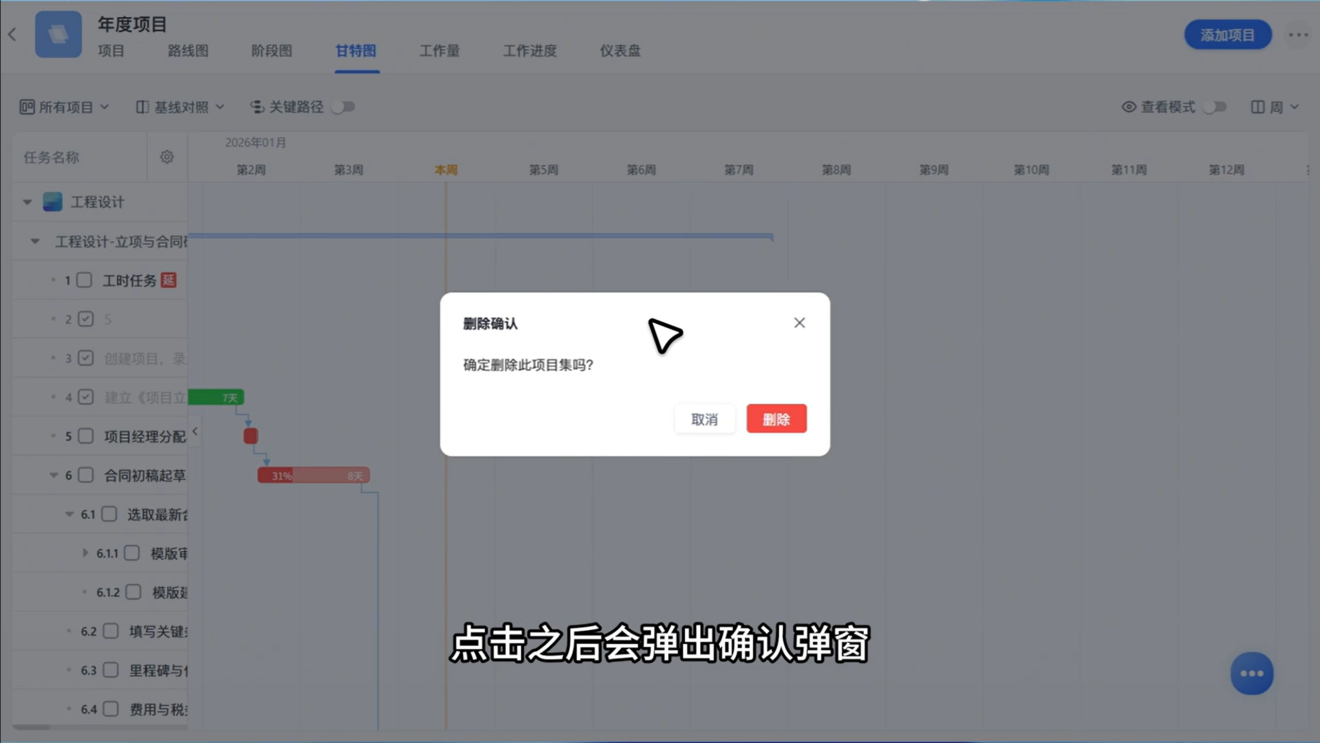This screenshot has width=1320, height=743.
Task: Check the checkbox for task 6.4 费用与税
Action: (x=111, y=709)
